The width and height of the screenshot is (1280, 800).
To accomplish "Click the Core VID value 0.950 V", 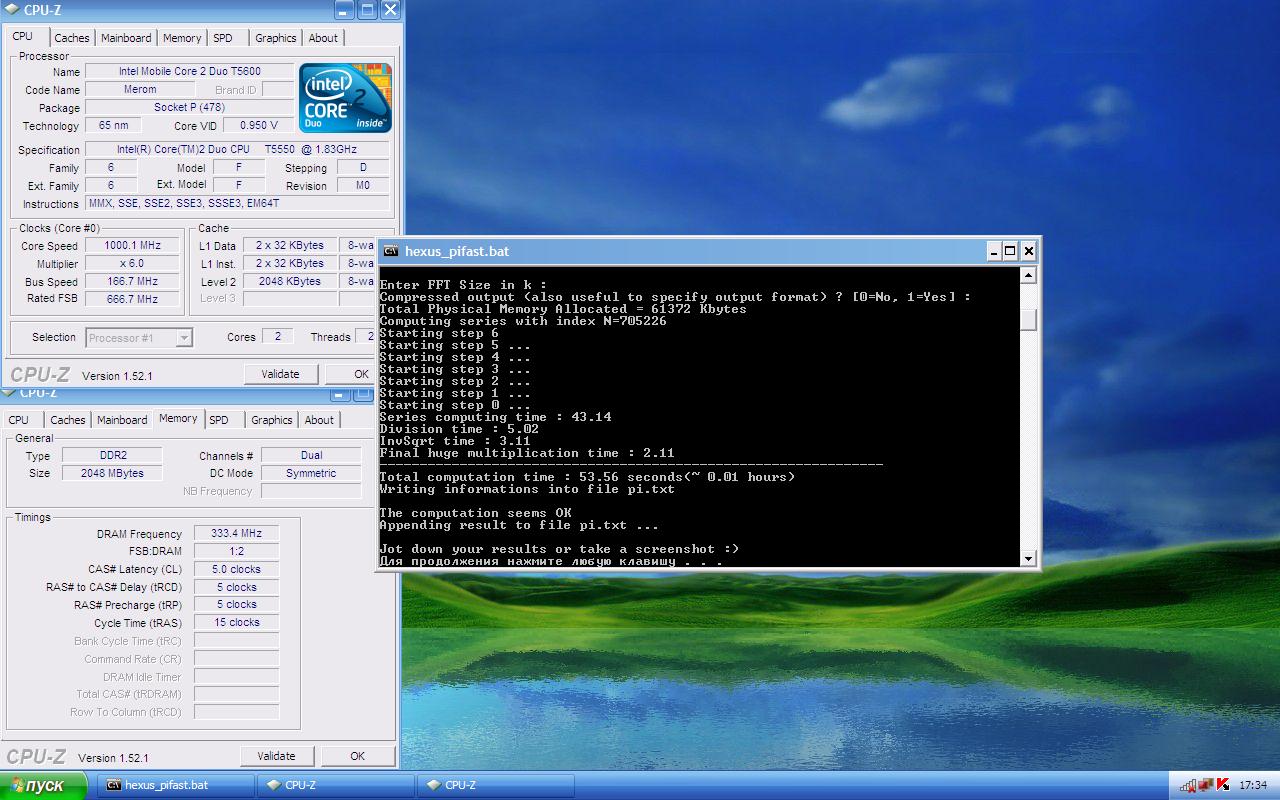I will [258, 126].
